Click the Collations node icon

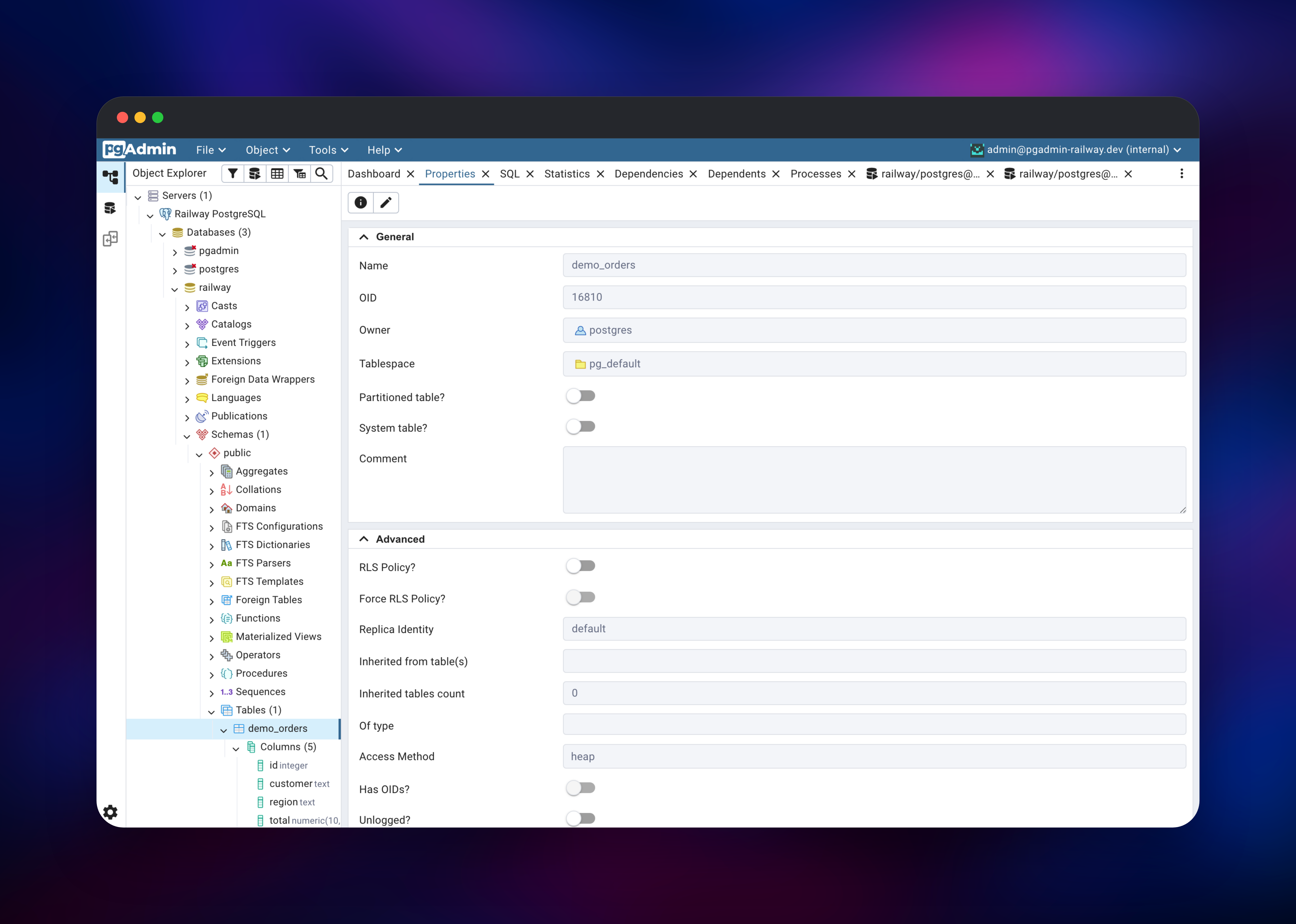coord(227,490)
